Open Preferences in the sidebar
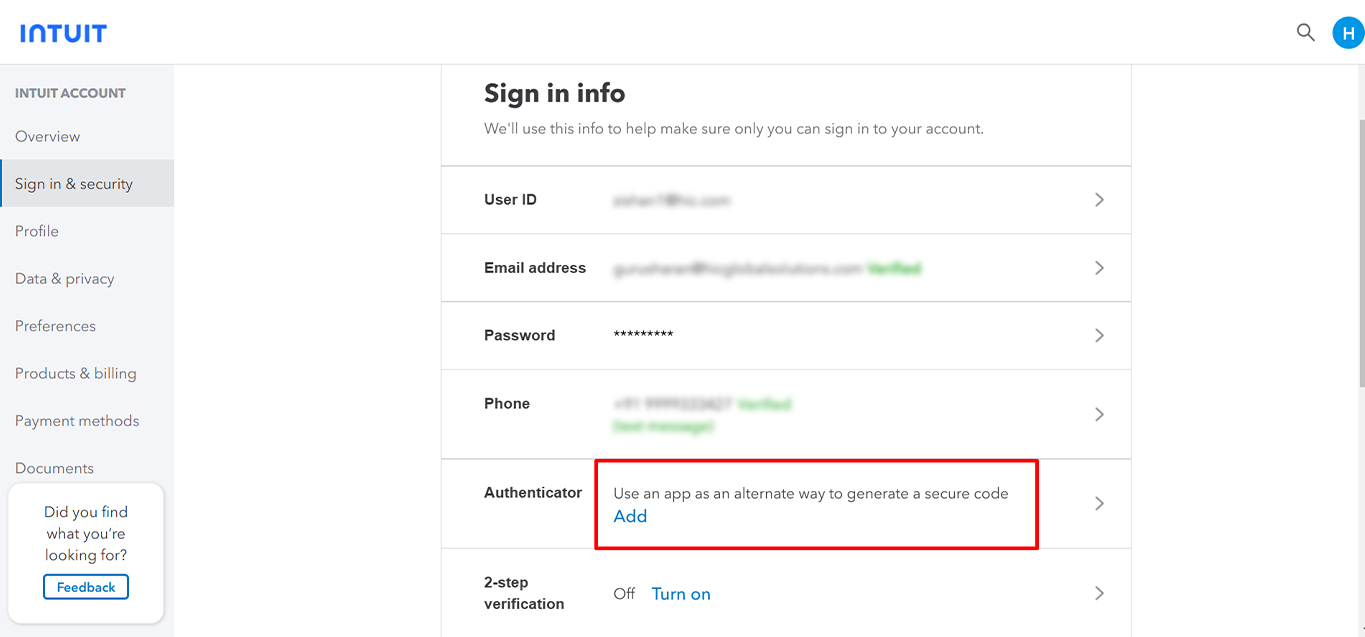1365x637 pixels. (56, 326)
